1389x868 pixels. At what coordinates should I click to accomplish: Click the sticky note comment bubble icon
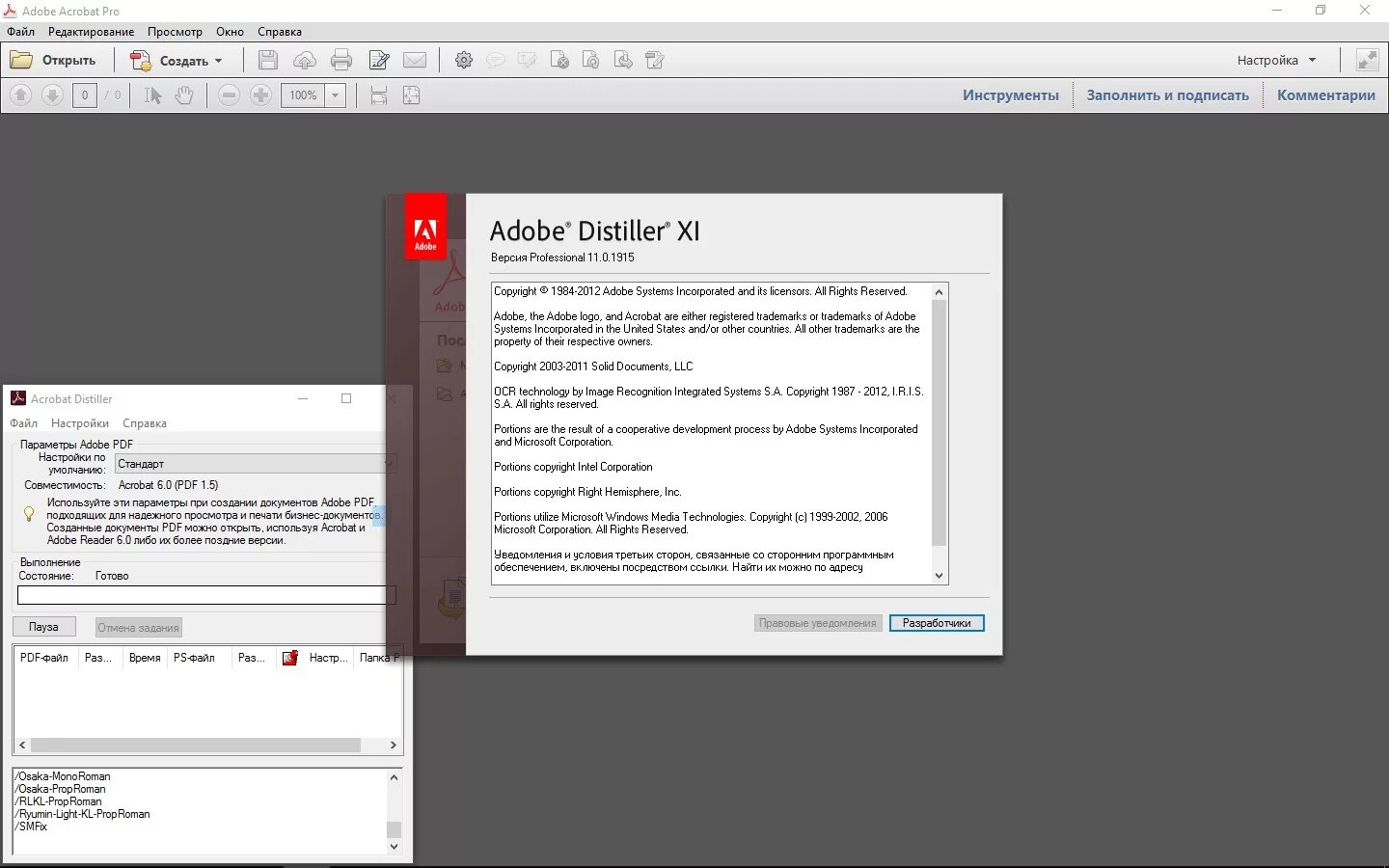(x=496, y=60)
